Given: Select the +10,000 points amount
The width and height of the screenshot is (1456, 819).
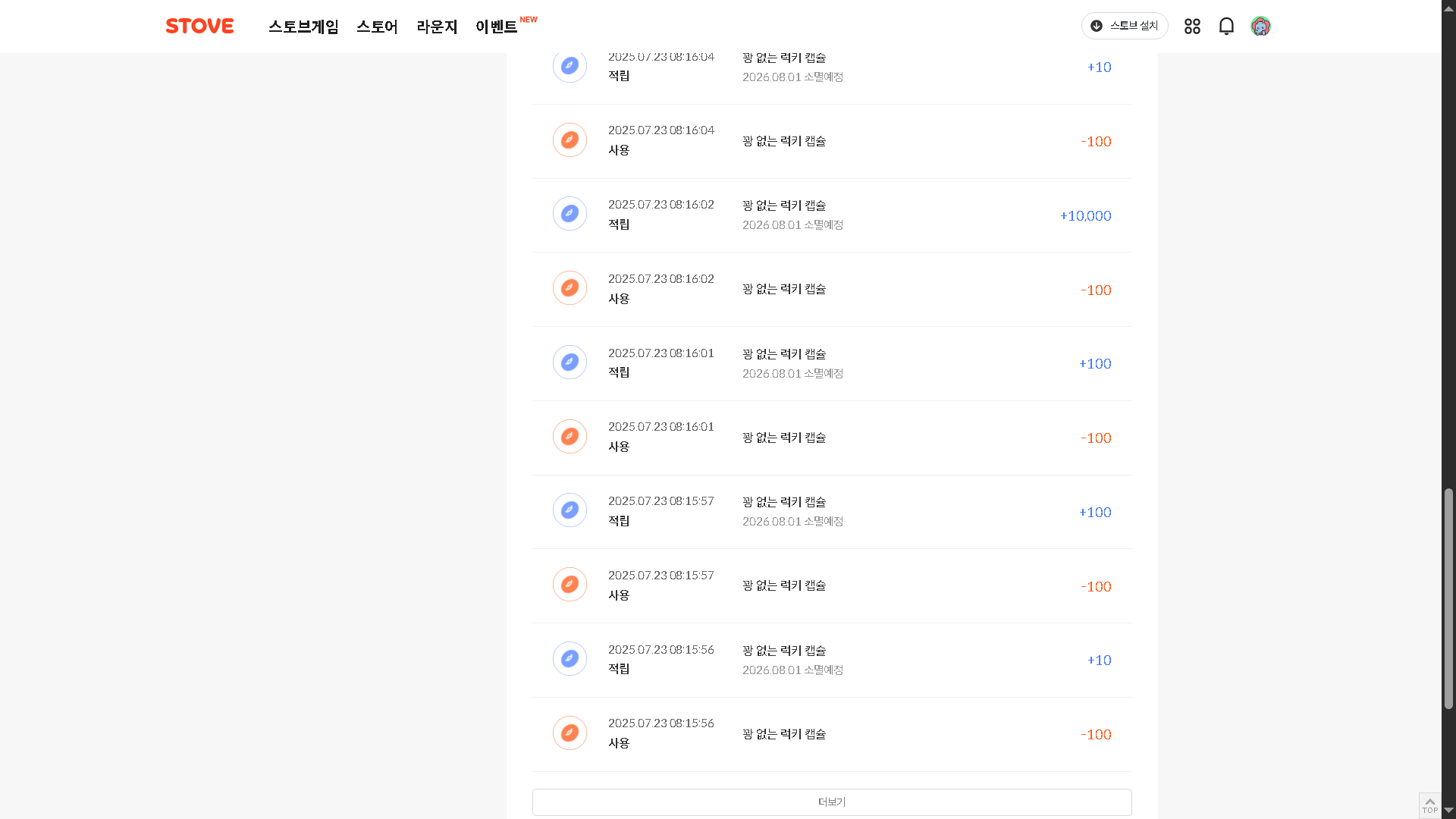Looking at the screenshot, I should (1085, 216).
